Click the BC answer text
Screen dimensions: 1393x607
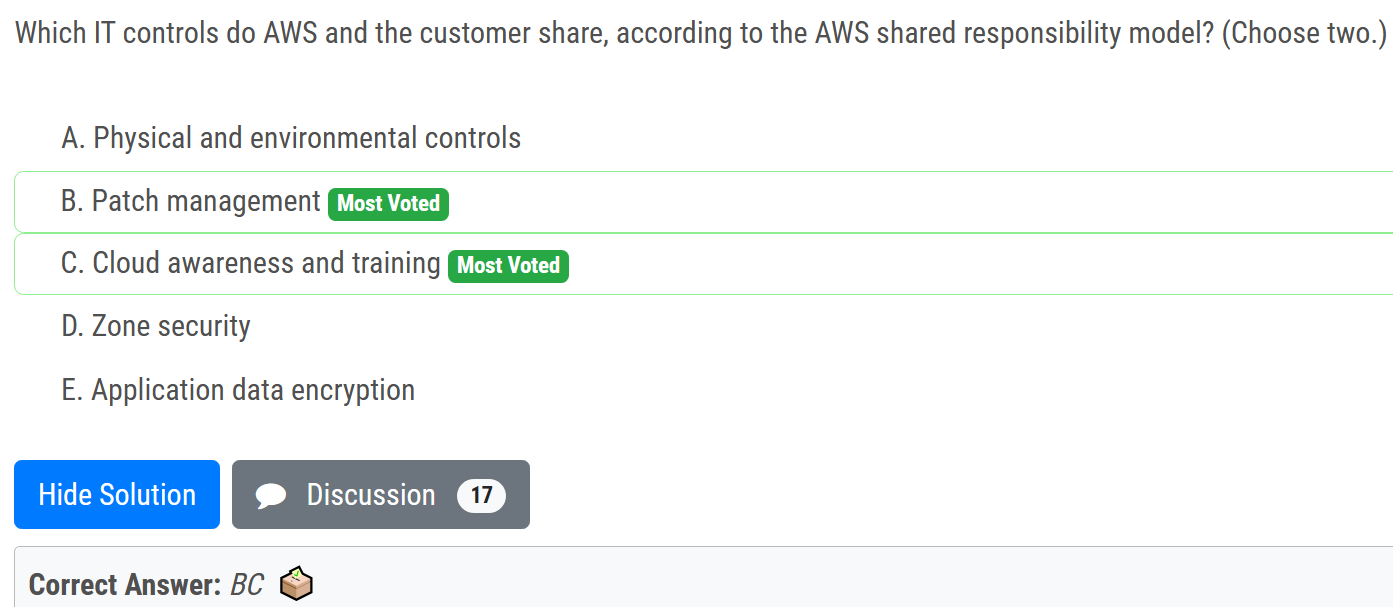[246, 584]
